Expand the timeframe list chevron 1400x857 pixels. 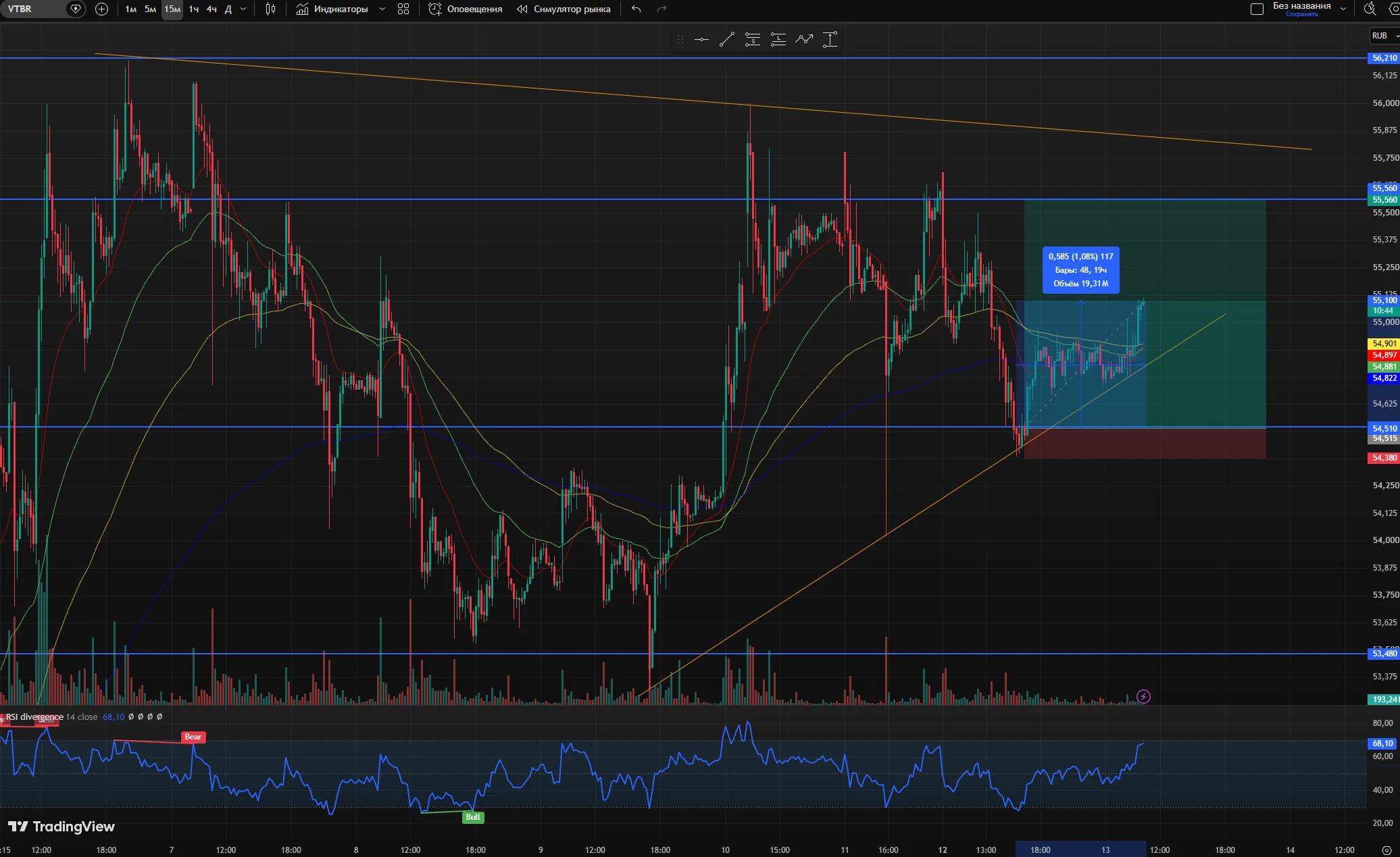pyautogui.click(x=243, y=9)
